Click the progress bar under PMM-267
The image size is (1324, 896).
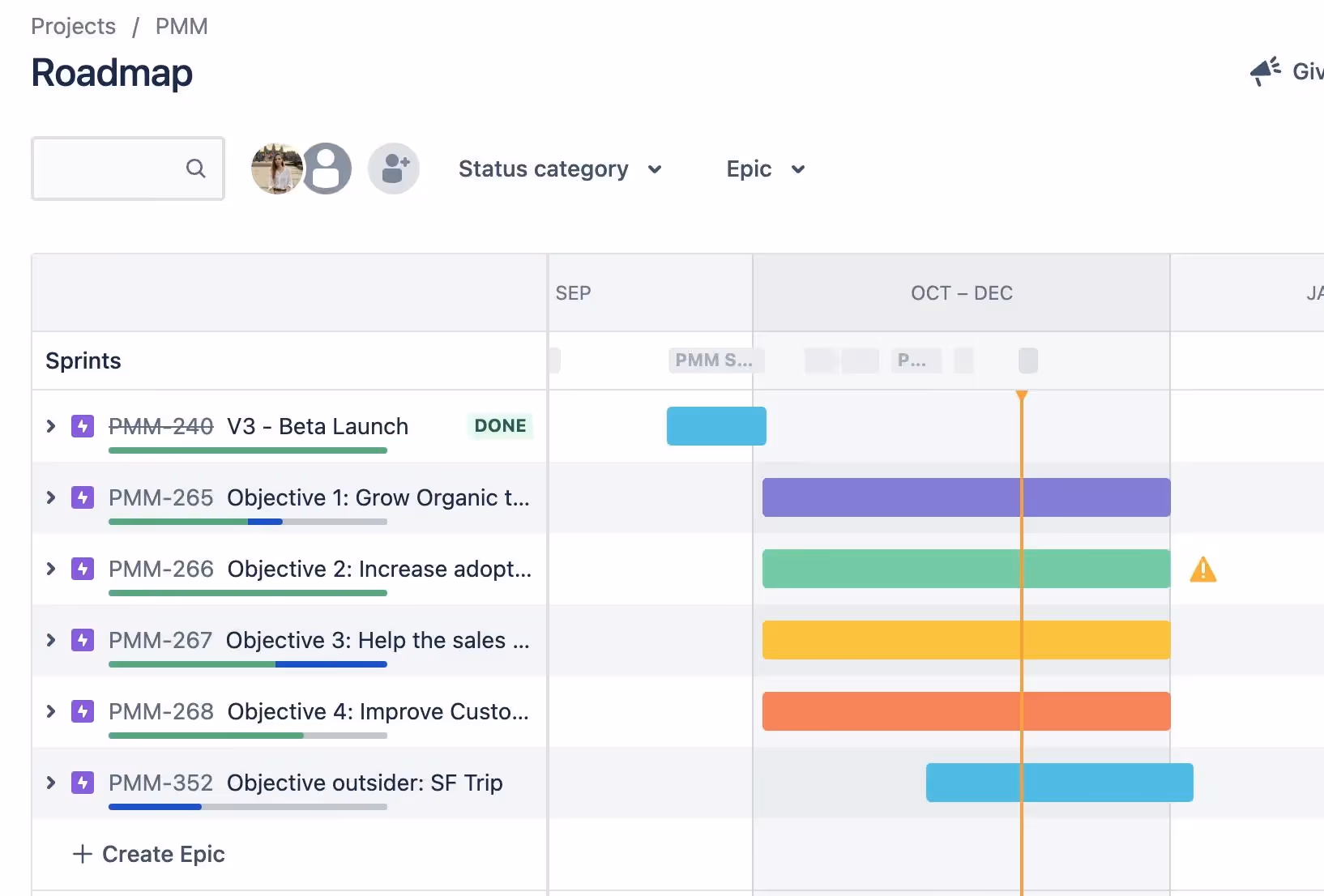[x=248, y=664]
